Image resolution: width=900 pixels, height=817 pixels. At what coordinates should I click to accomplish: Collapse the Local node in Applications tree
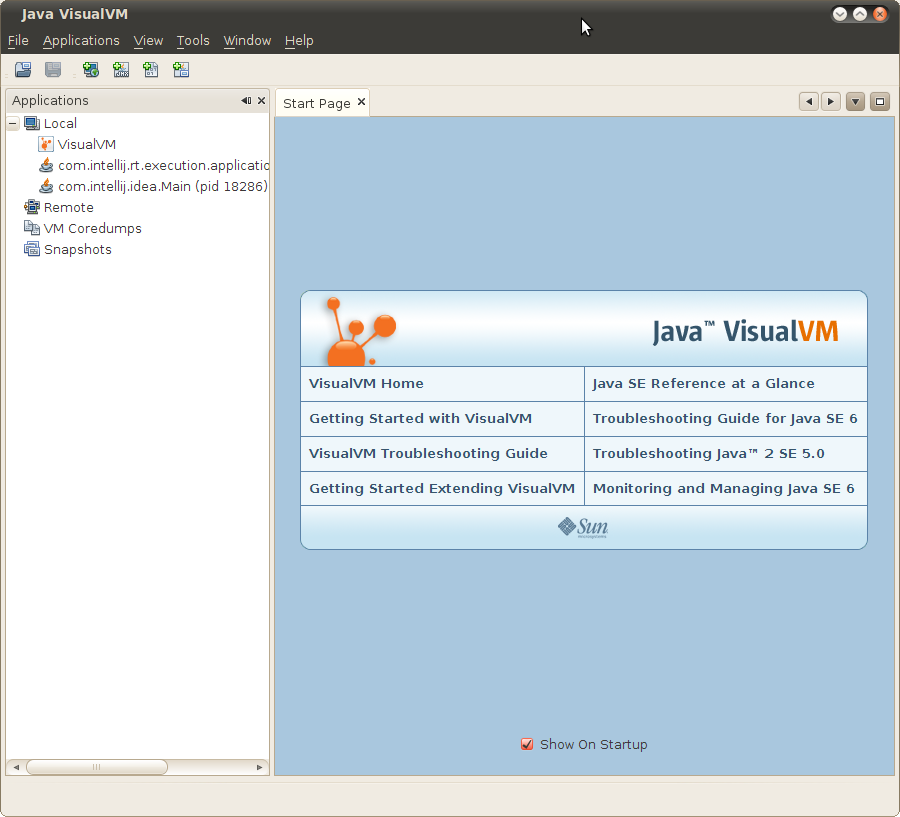pos(13,122)
